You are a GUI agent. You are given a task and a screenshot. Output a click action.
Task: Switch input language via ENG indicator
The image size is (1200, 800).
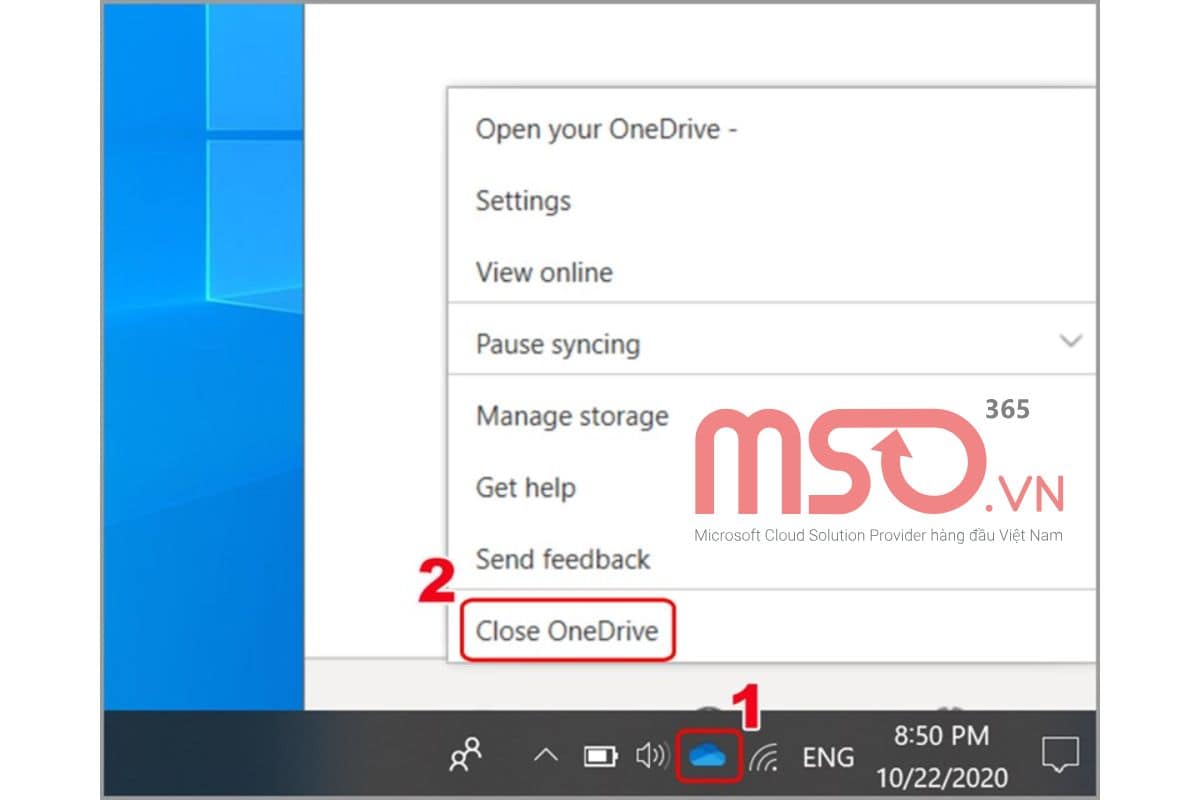[x=828, y=757]
